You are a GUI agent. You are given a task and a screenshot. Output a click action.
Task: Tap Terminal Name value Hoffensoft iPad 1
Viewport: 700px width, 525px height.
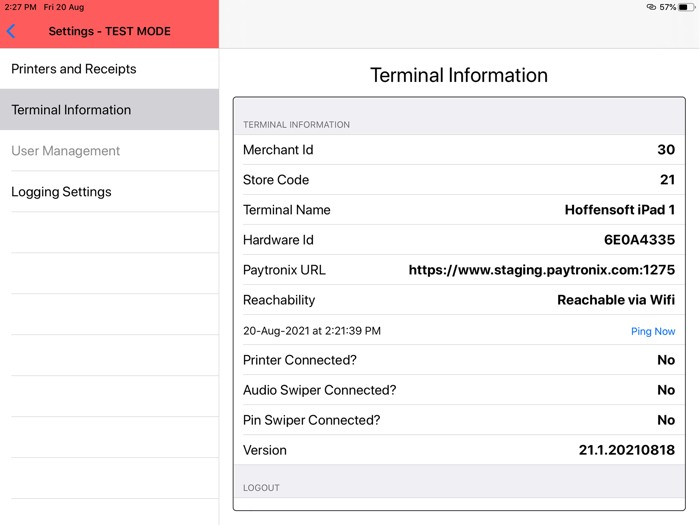coord(620,210)
